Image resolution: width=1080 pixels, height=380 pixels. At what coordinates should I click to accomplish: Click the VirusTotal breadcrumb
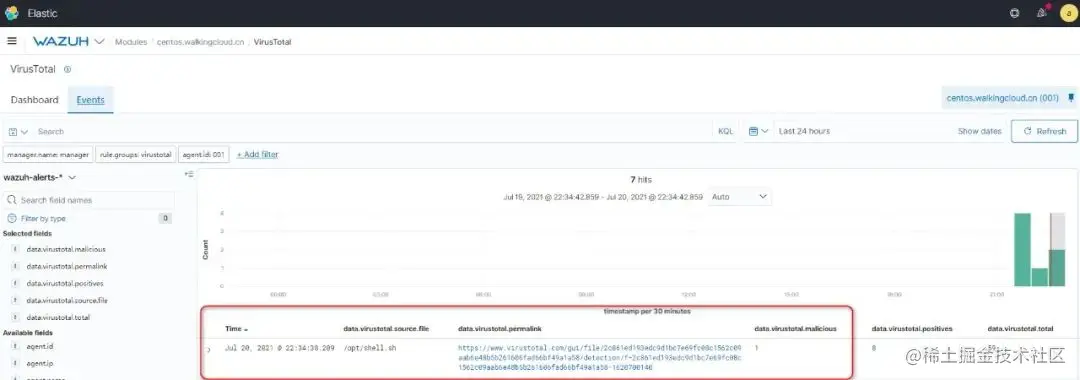(273, 42)
